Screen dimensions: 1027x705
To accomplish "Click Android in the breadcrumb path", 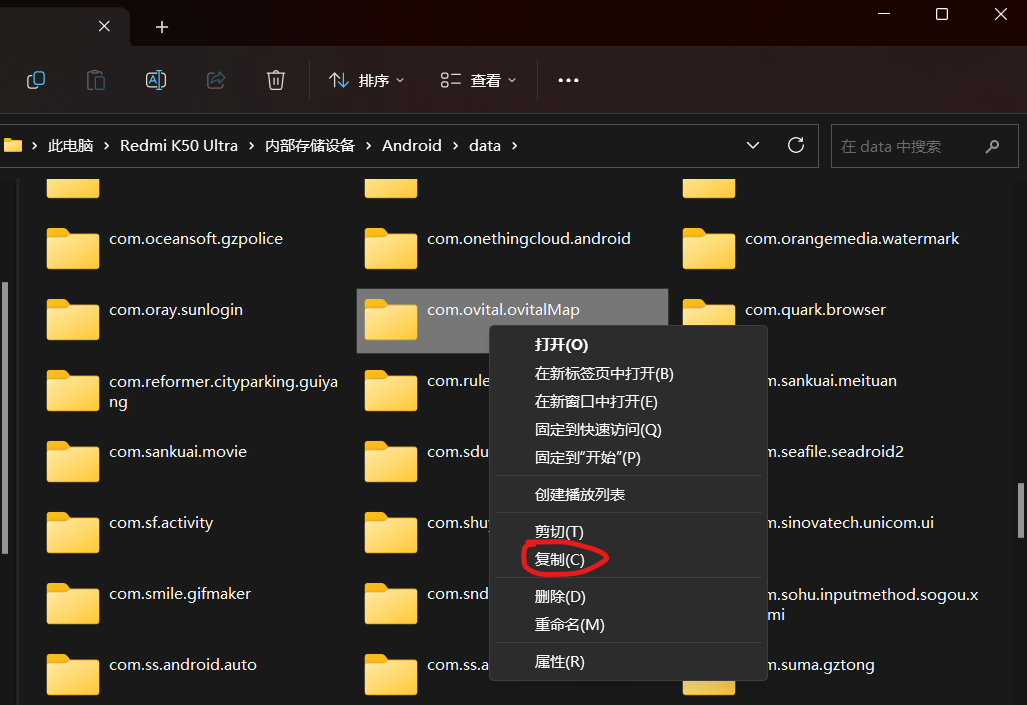I will [411, 145].
